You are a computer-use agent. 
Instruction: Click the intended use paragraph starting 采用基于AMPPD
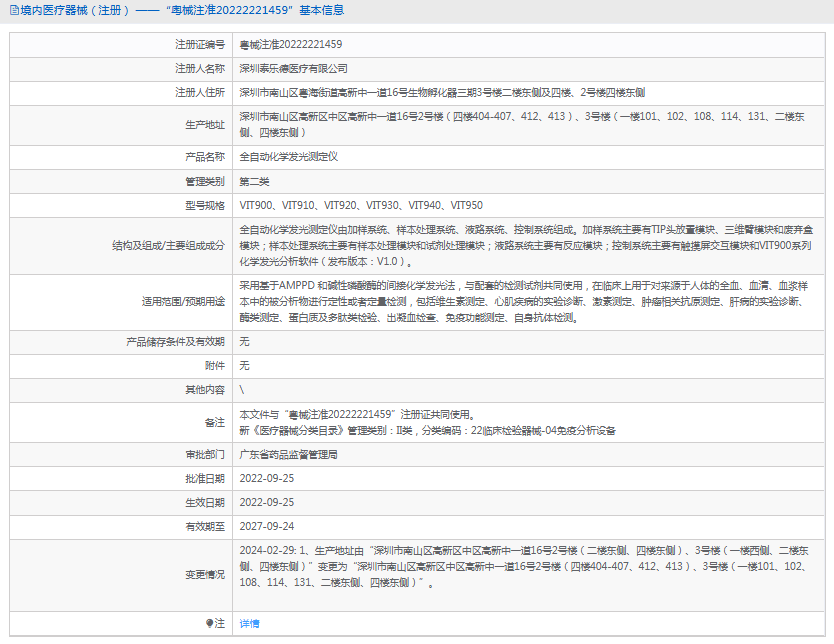pyautogui.click(x=524, y=302)
